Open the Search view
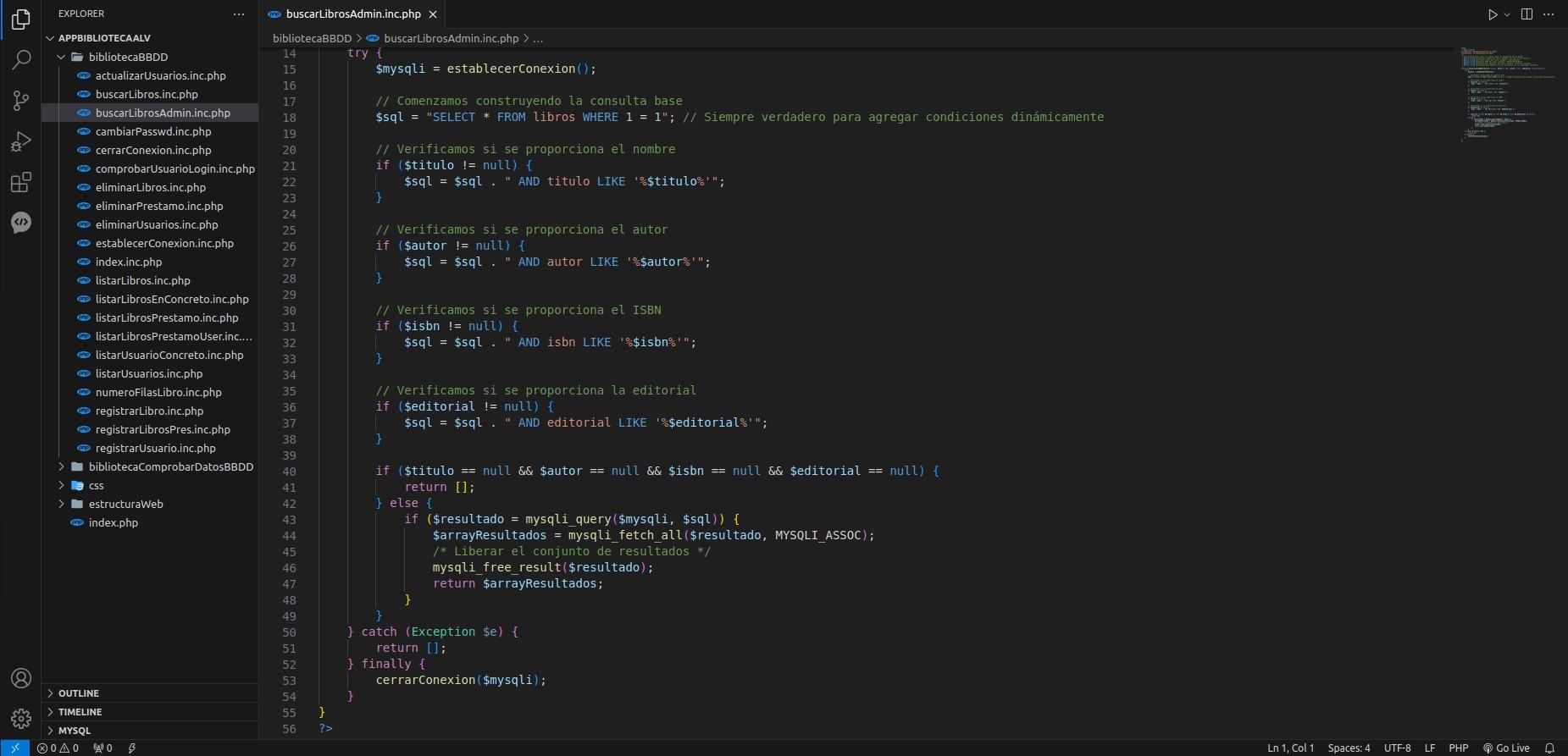This screenshot has width=1568, height=756. 20,59
